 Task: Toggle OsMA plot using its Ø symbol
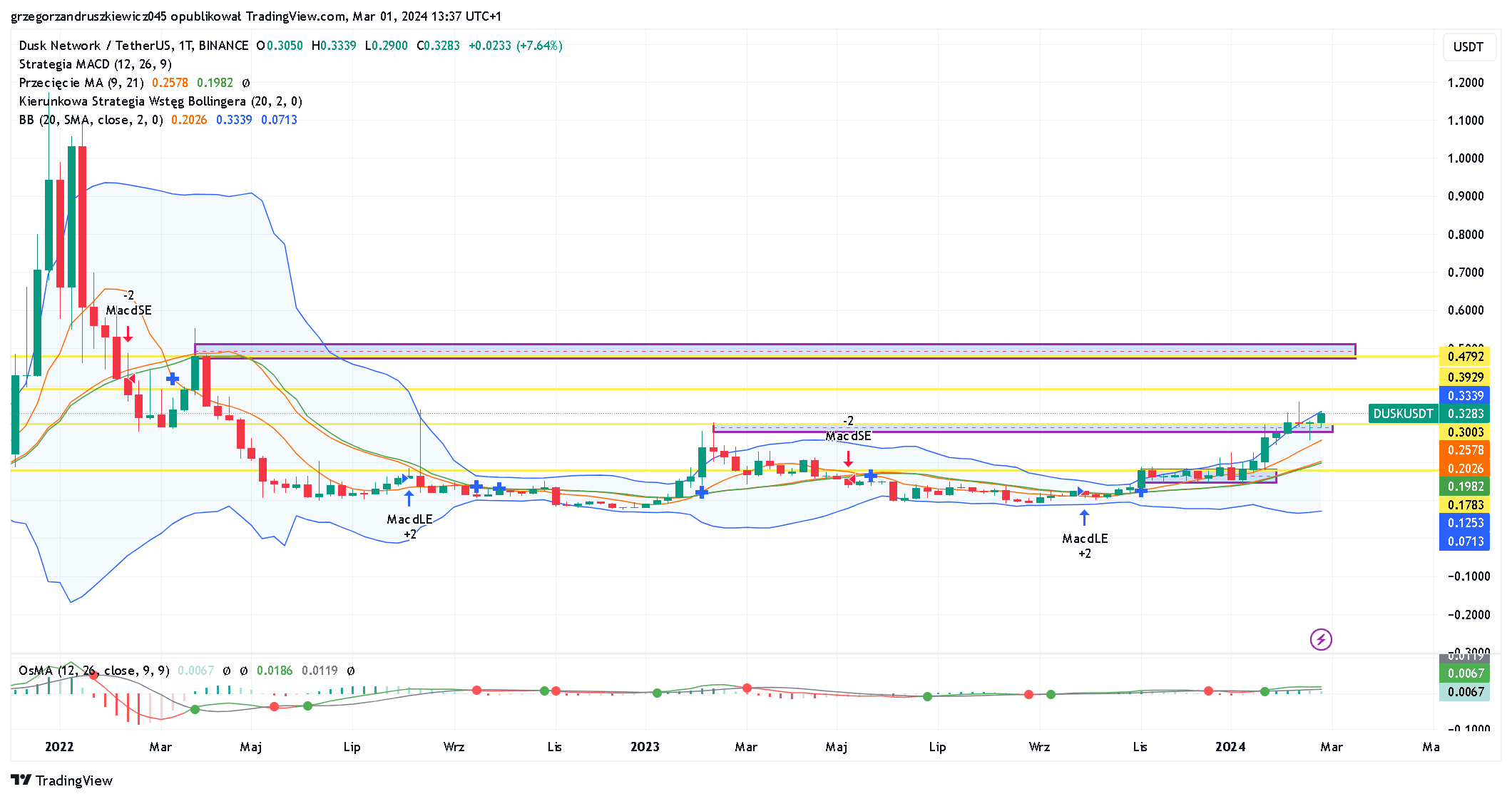pos(225,671)
